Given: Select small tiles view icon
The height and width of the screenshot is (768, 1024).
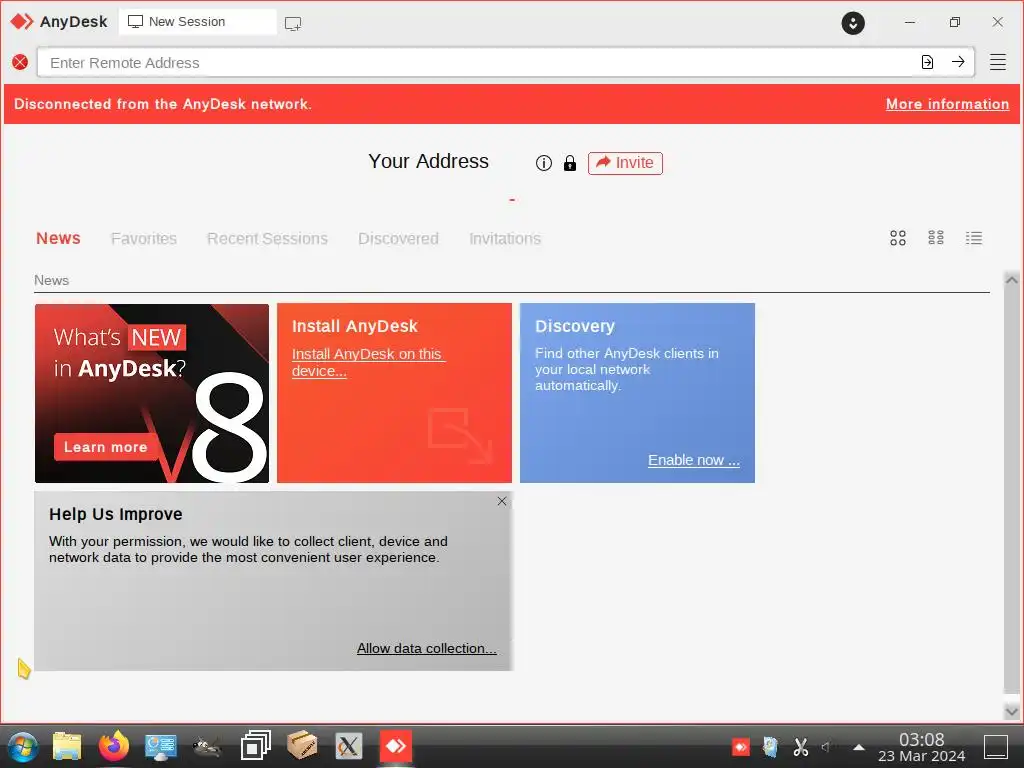Looking at the screenshot, I should pyautogui.click(x=936, y=238).
